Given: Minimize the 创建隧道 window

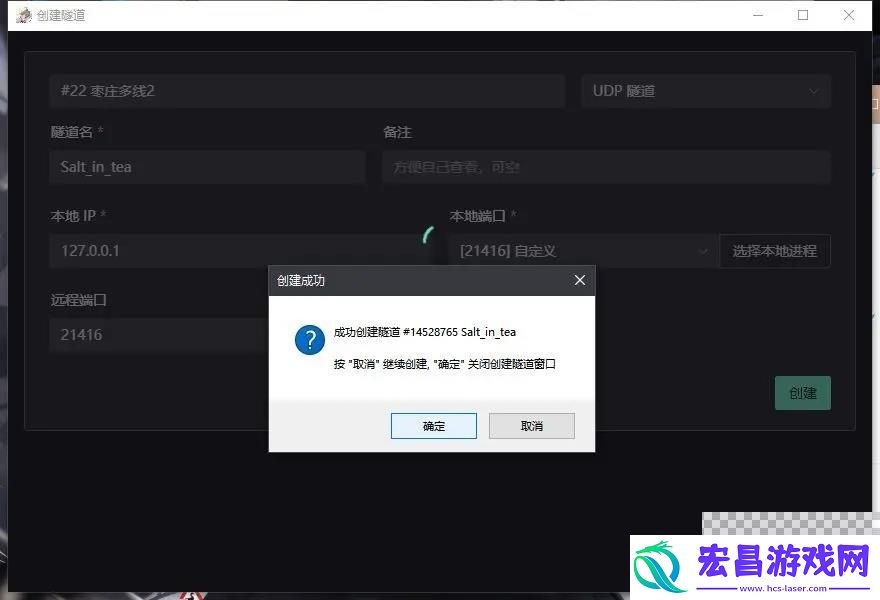Looking at the screenshot, I should pos(758,15).
